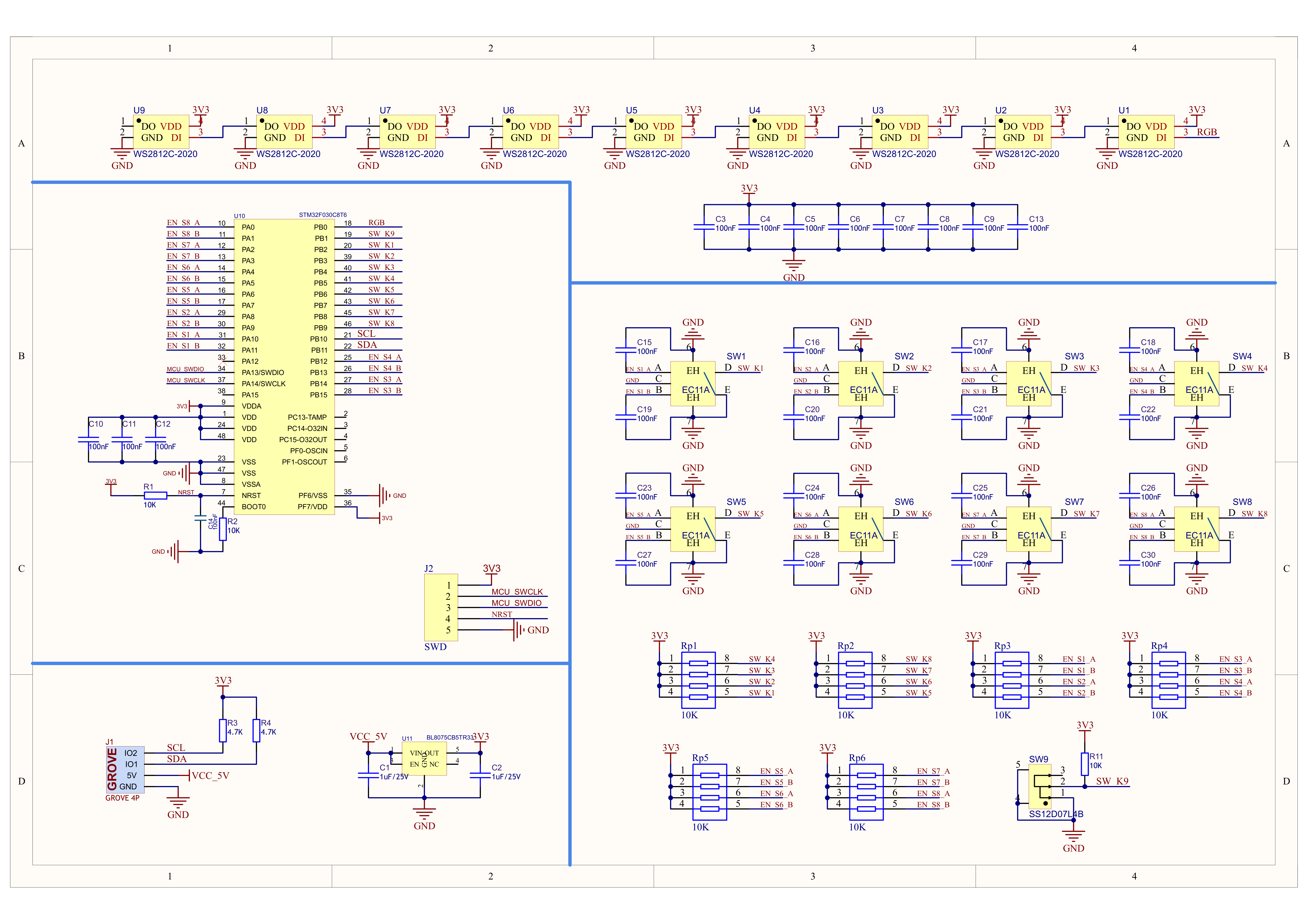The height and width of the screenshot is (924, 1308).
Task: Select resistor R4 4.7K
Action: point(256,730)
